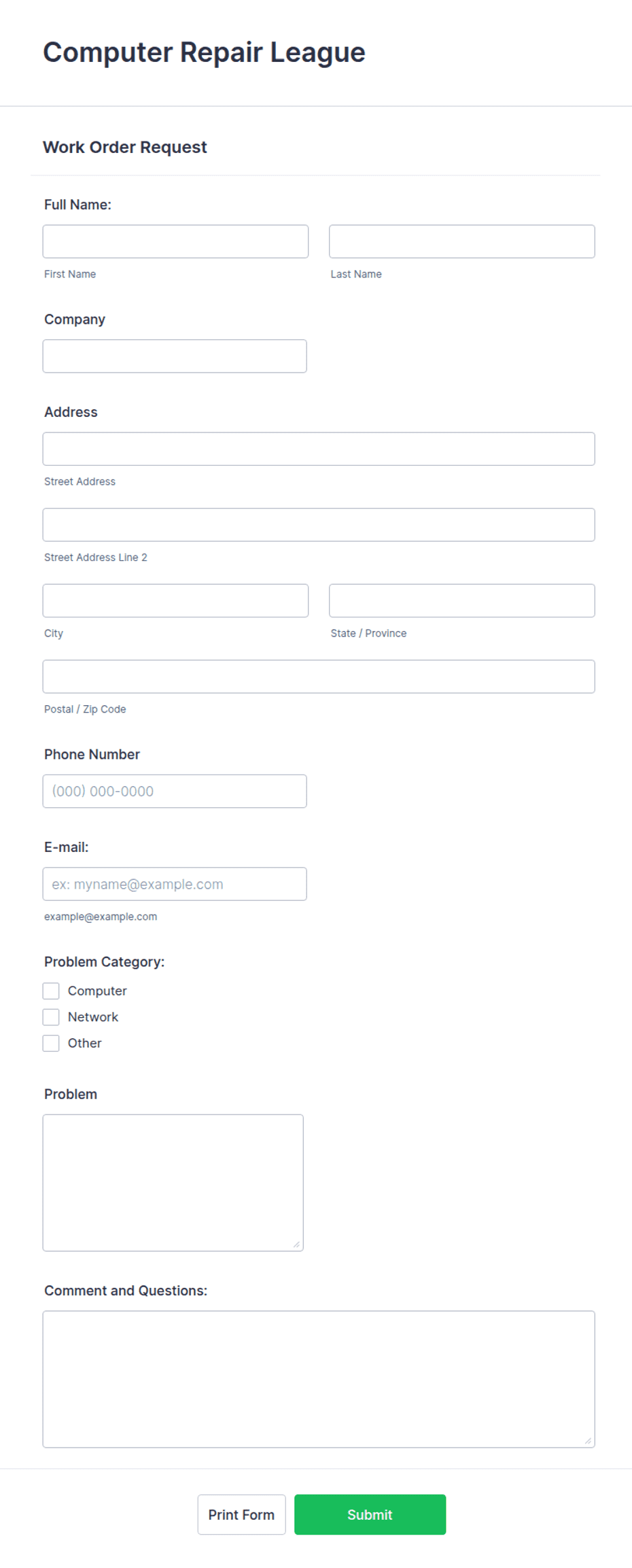The width and height of the screenshot is (632, 1568).
Task: Click the State / Province field
Action: point(461,600)
